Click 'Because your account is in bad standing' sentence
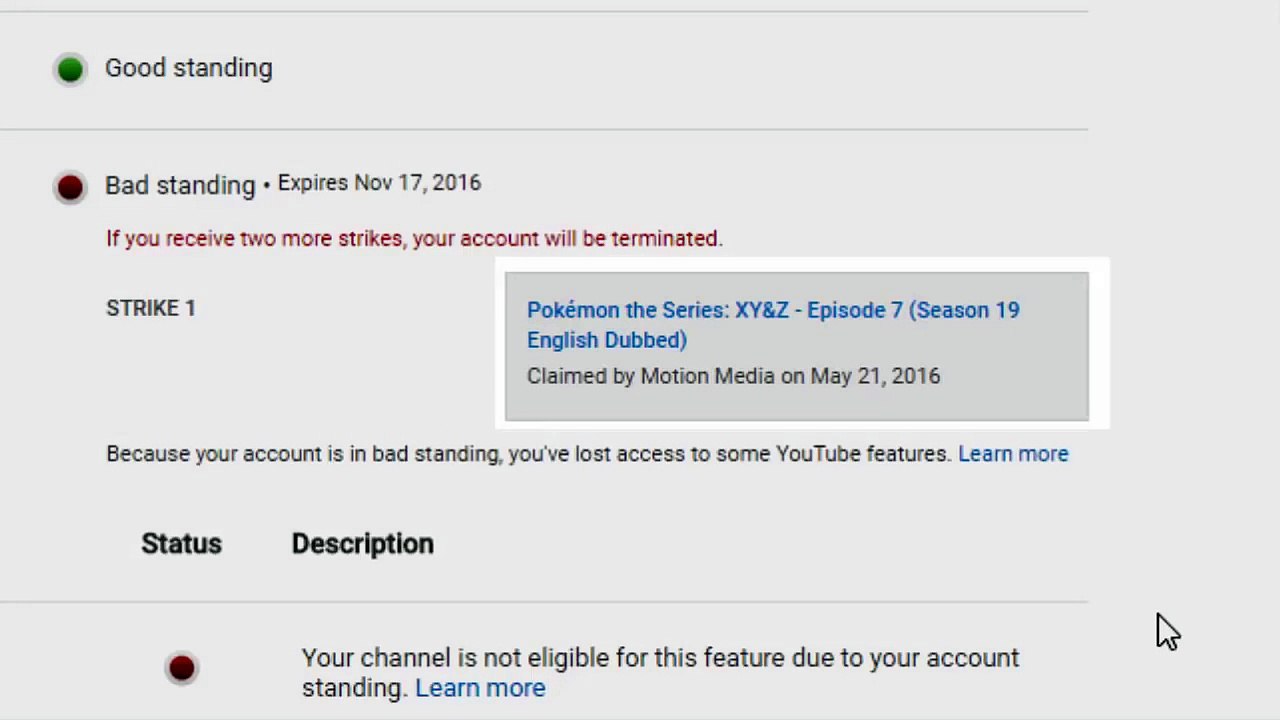Image resolution: width=1280 pixels, height=720 pixels. [528, 454]
